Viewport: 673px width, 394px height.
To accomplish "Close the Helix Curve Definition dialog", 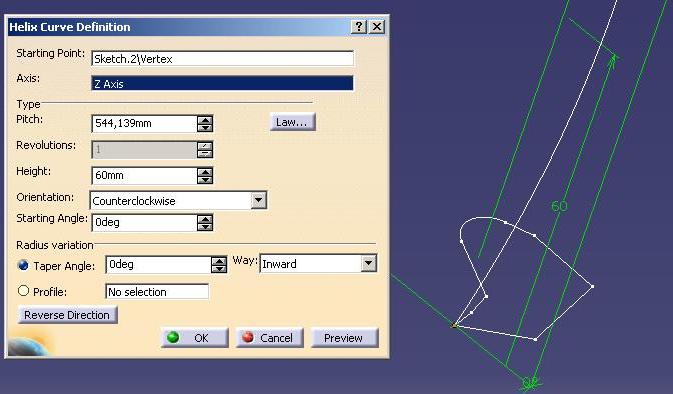I will 377,27.
